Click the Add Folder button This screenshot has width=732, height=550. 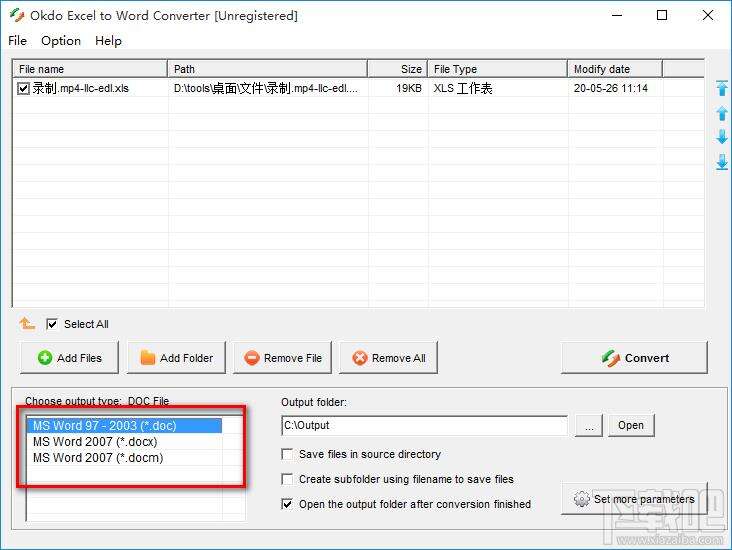(176, 358)
